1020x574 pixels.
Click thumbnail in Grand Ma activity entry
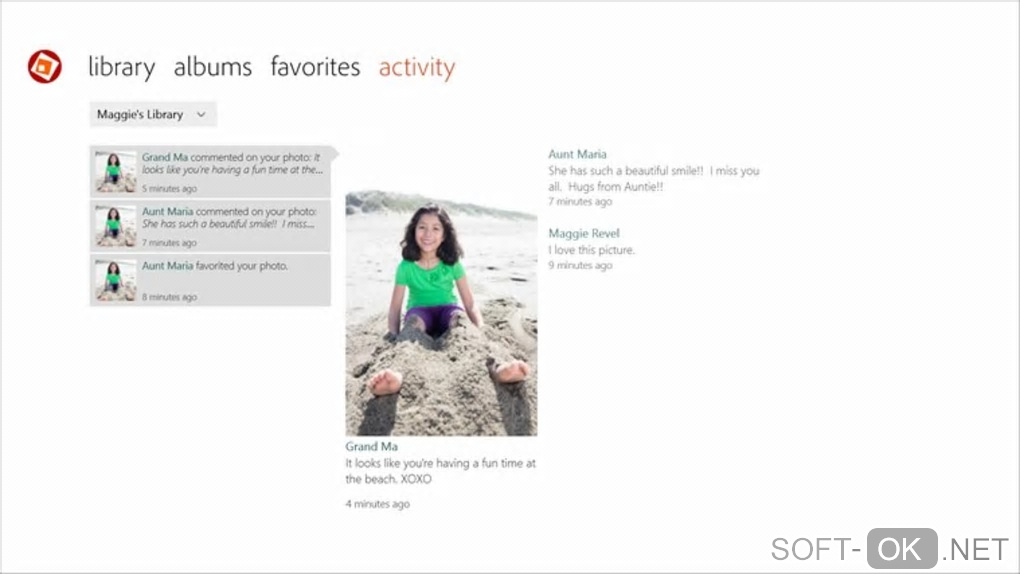[116, 172]
